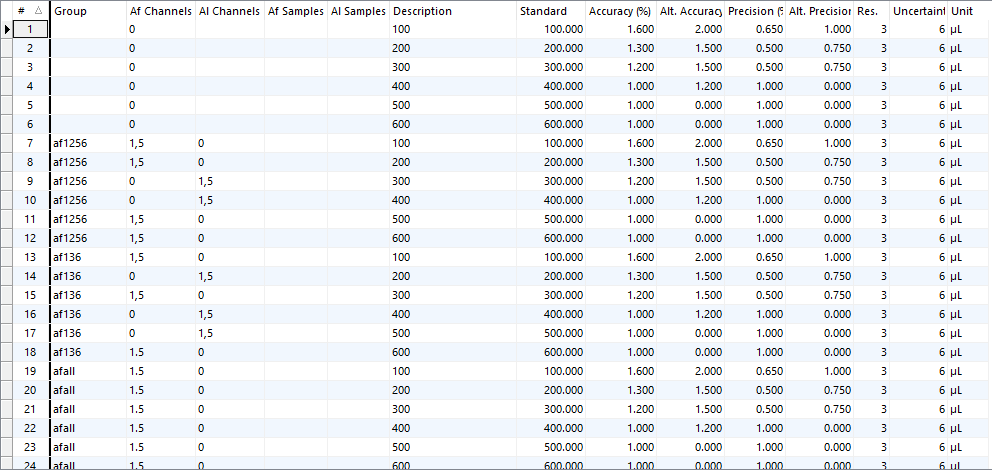Click the Af Channels cell in row 16
Viewport: 992px width, 470px height.
(160, 314)
